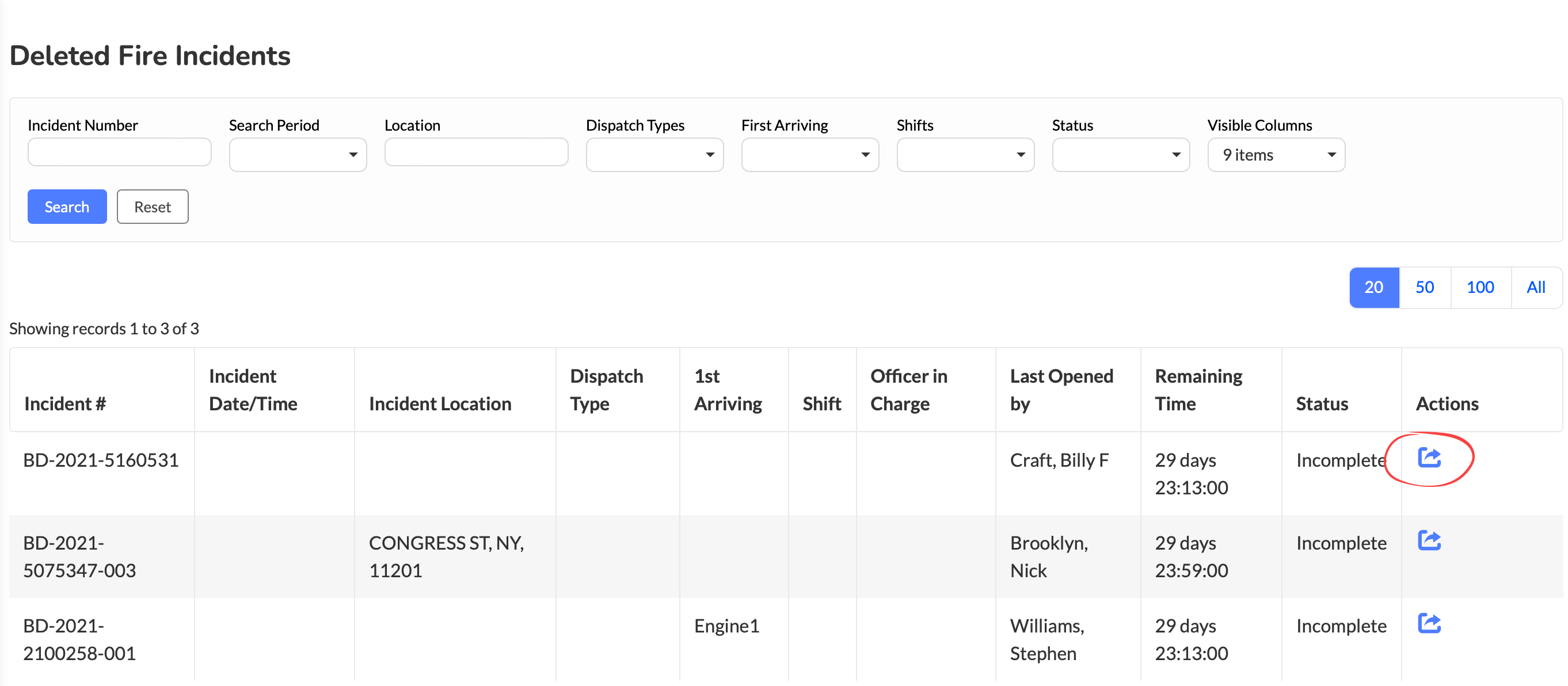Show 20 records per page
Viewport: 1568px width, 686px height.
click(x=1374, y=287)
